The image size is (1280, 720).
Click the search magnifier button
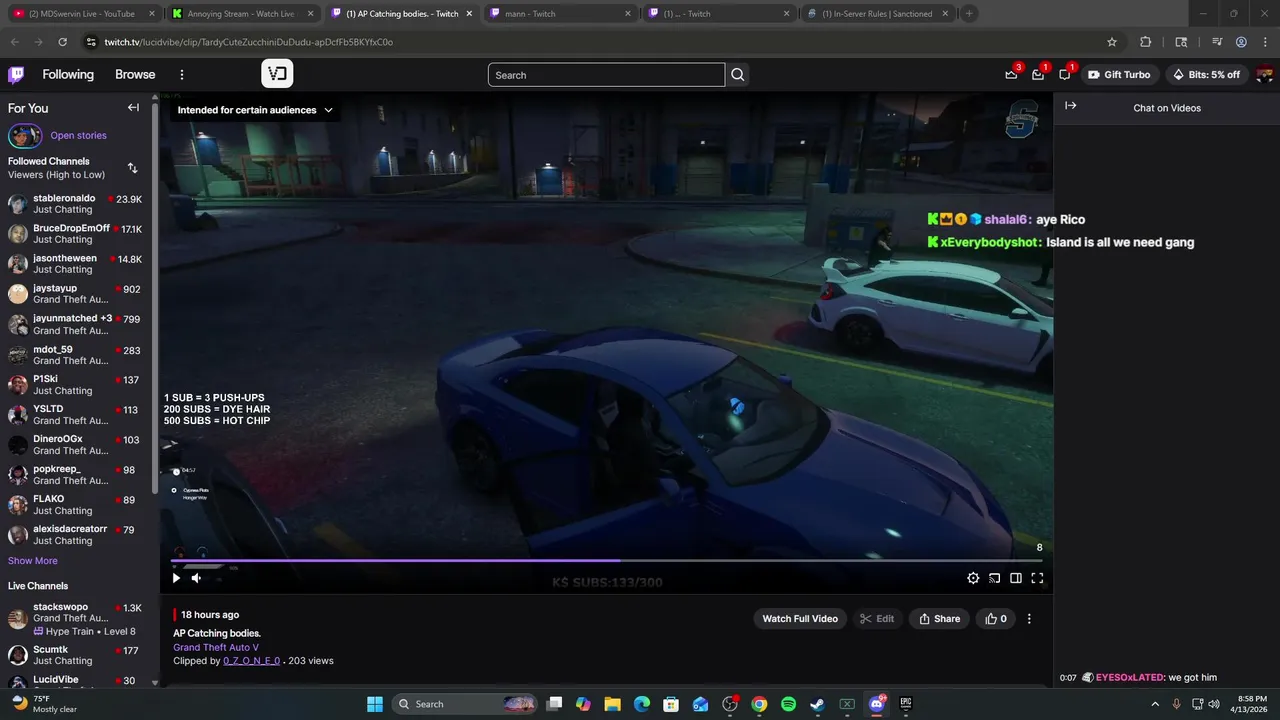click(738, 75)
